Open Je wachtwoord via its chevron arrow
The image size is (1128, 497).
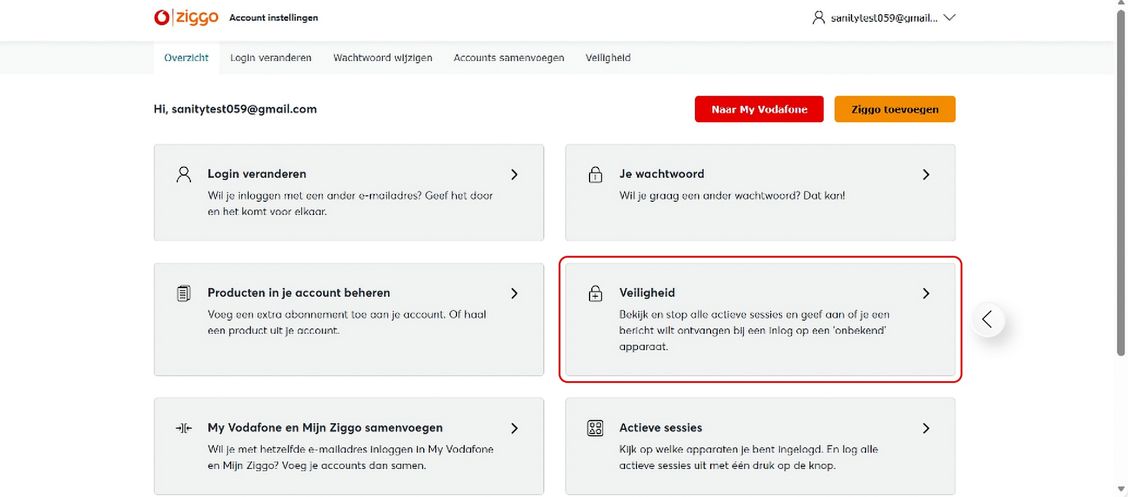point(926,174)
